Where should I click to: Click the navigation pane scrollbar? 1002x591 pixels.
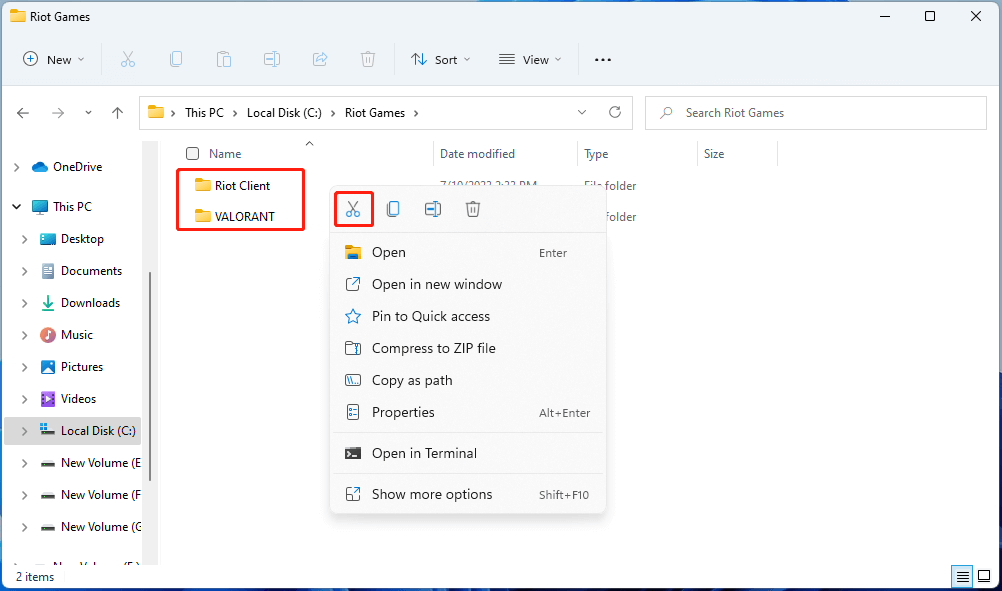tap(150, 376)
